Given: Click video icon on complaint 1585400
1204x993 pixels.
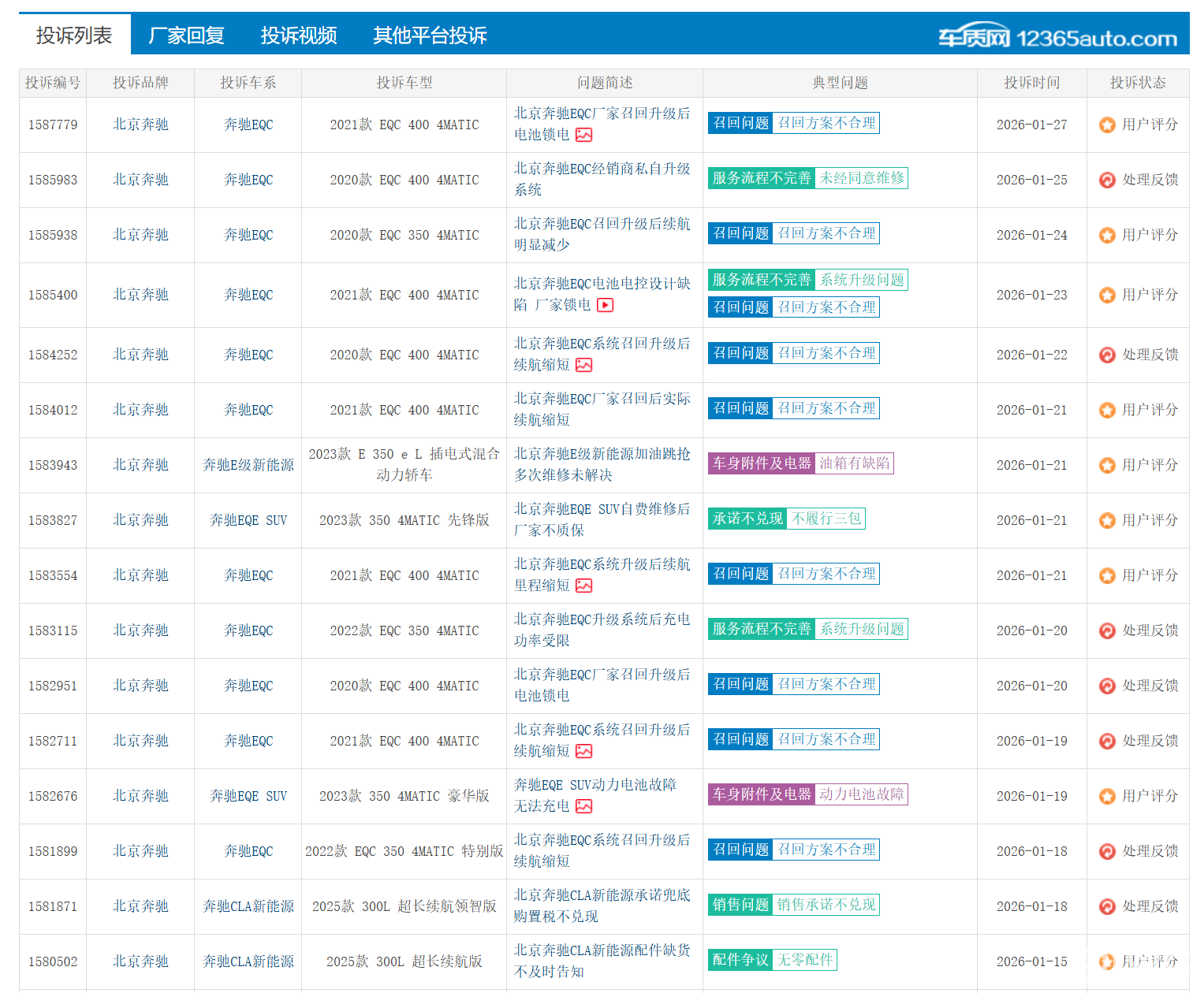Looking at the screenshot, I should [x=605, y=305].
